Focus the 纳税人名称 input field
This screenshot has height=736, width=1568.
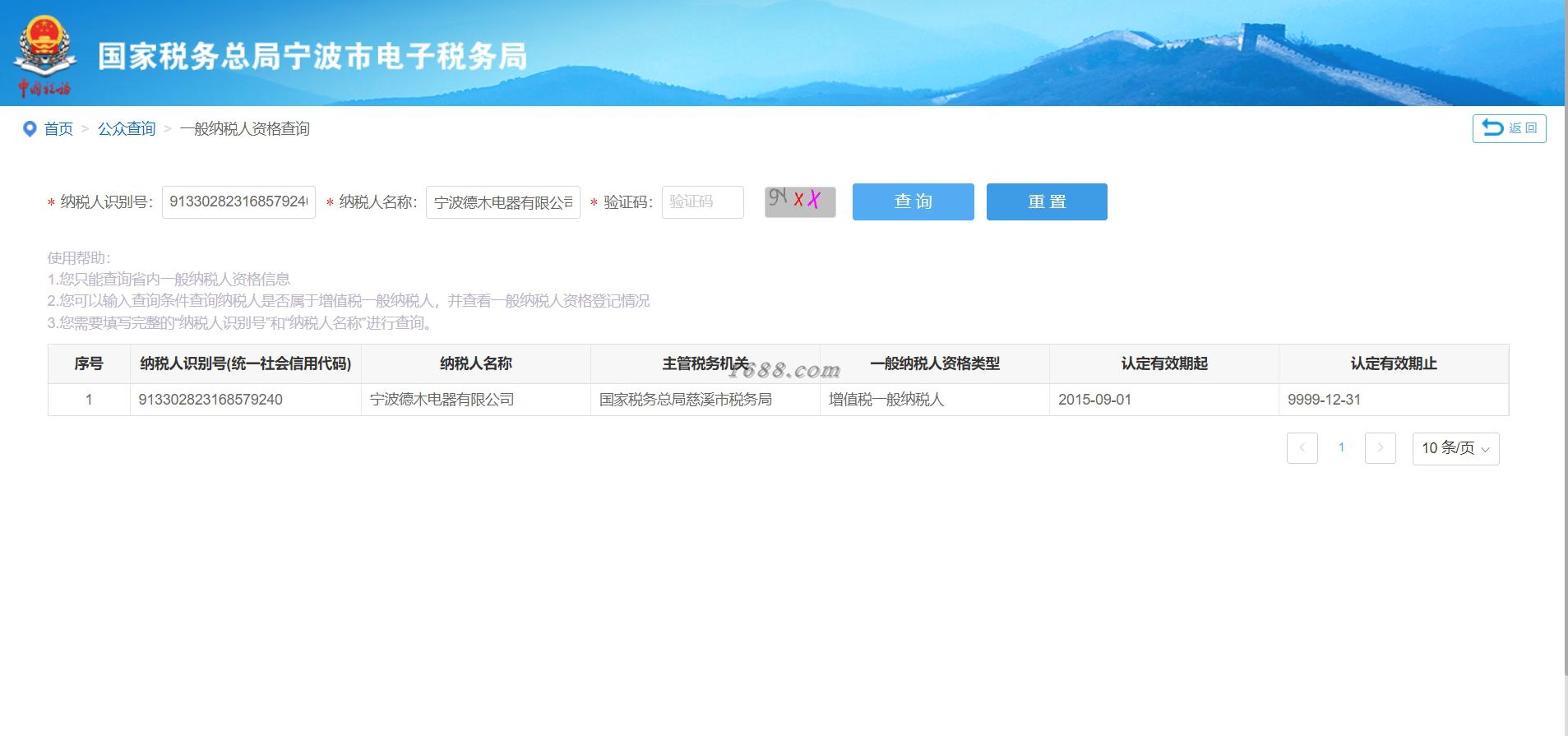point(503,201)
